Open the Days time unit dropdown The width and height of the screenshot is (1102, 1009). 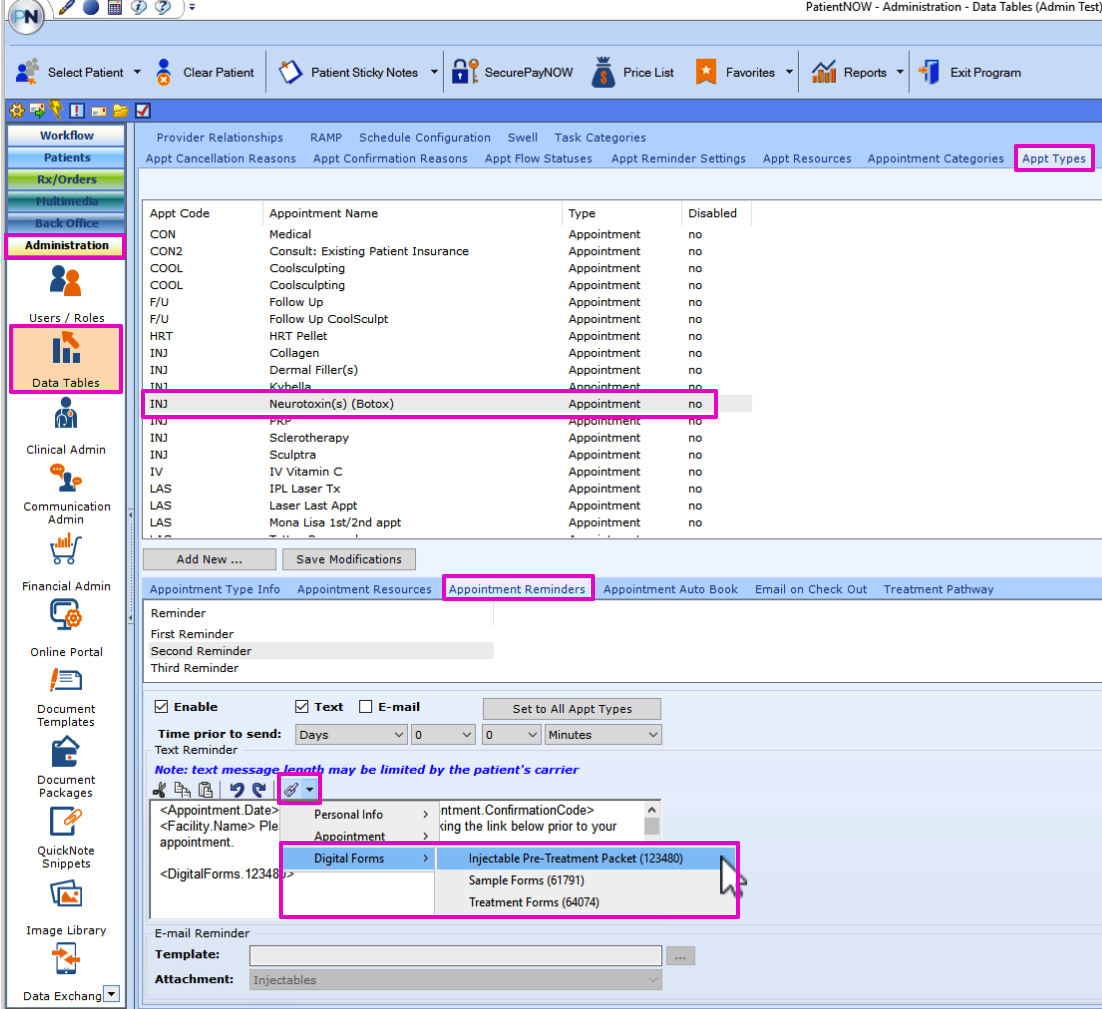[350, 734]
